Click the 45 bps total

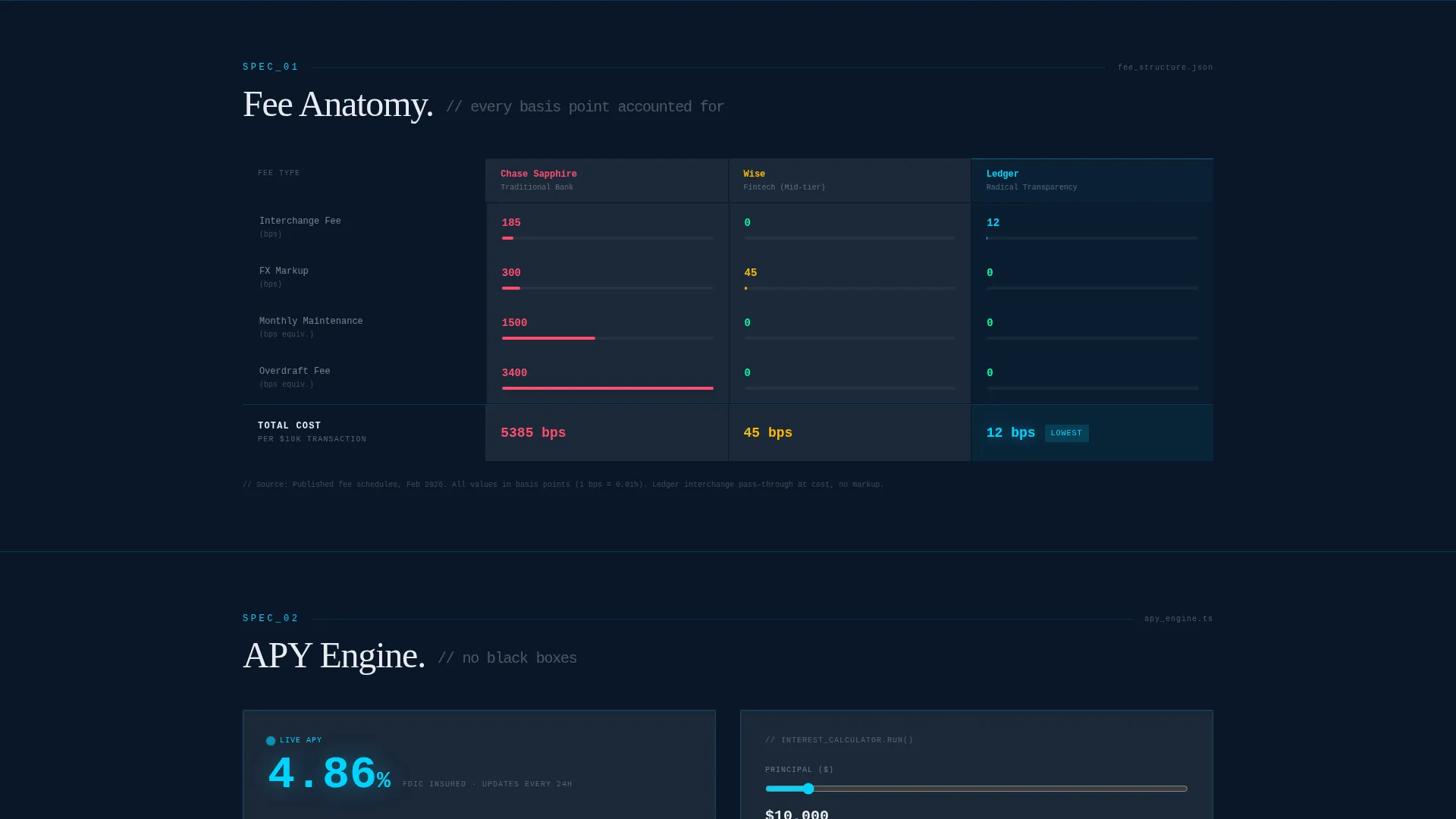[x=768, y=433]
